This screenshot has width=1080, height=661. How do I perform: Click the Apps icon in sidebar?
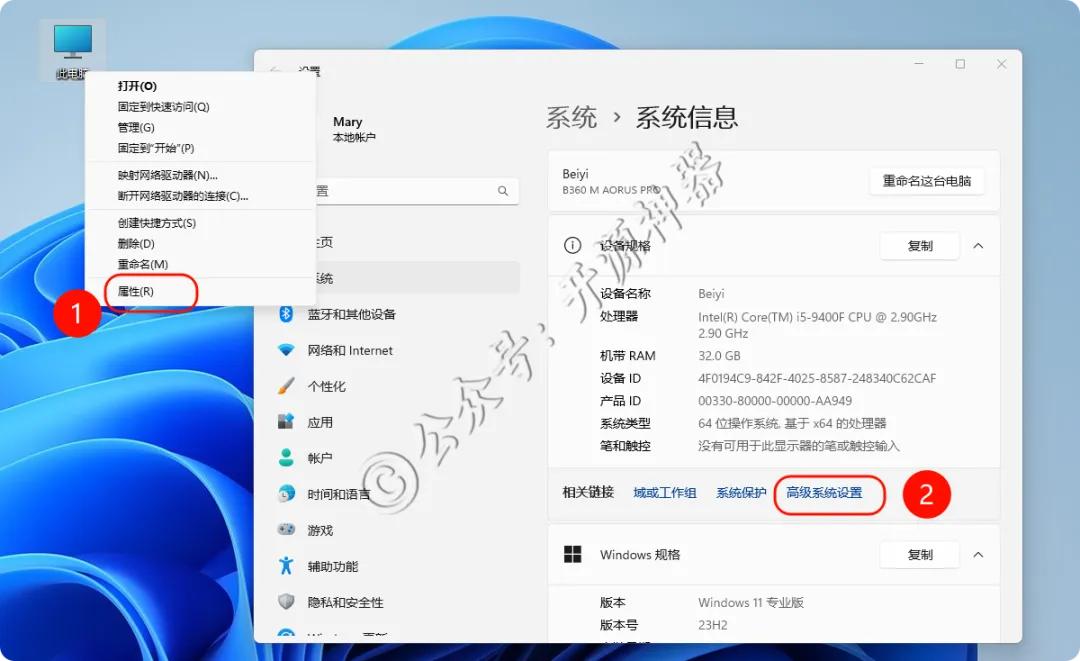pos(286,421)
